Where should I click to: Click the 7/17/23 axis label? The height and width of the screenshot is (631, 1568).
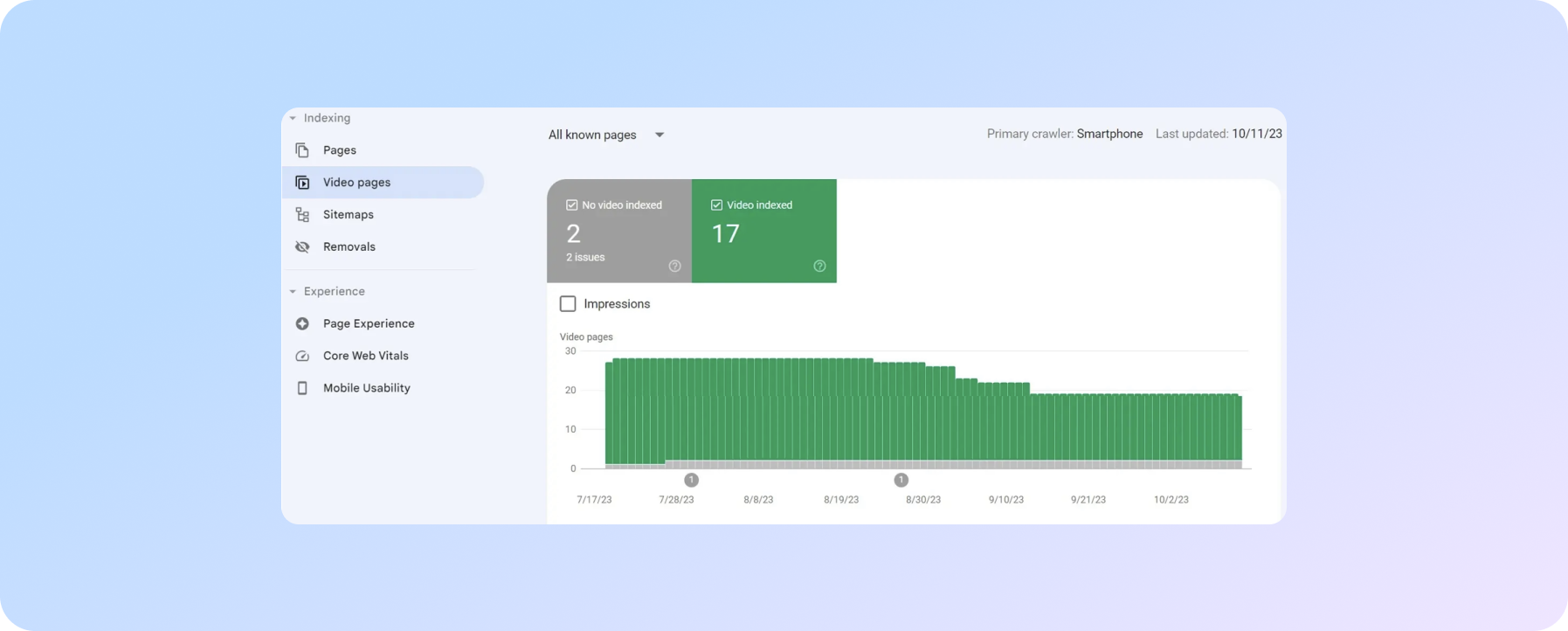tap(594, 500)
